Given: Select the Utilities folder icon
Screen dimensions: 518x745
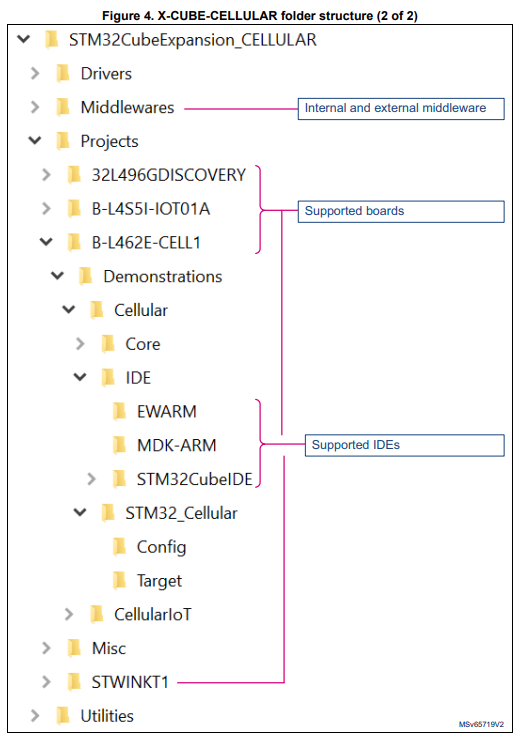Looking at the screenshot, I should [63, 716].
